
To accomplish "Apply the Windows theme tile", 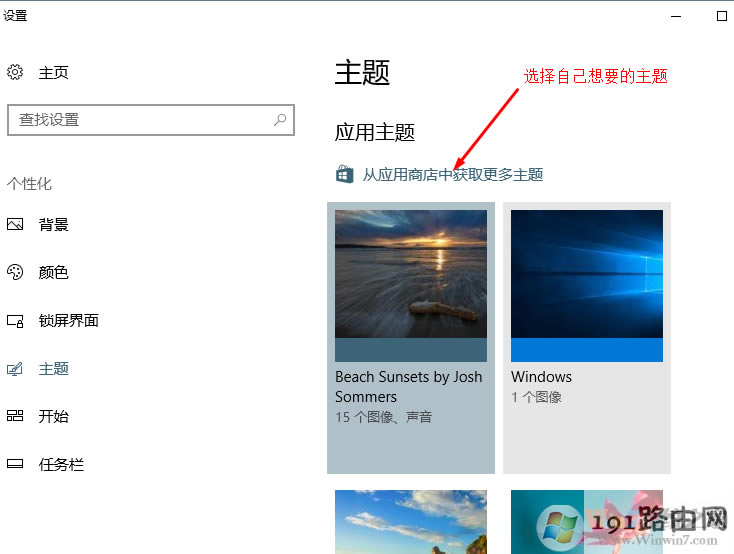I will [587, 336].
